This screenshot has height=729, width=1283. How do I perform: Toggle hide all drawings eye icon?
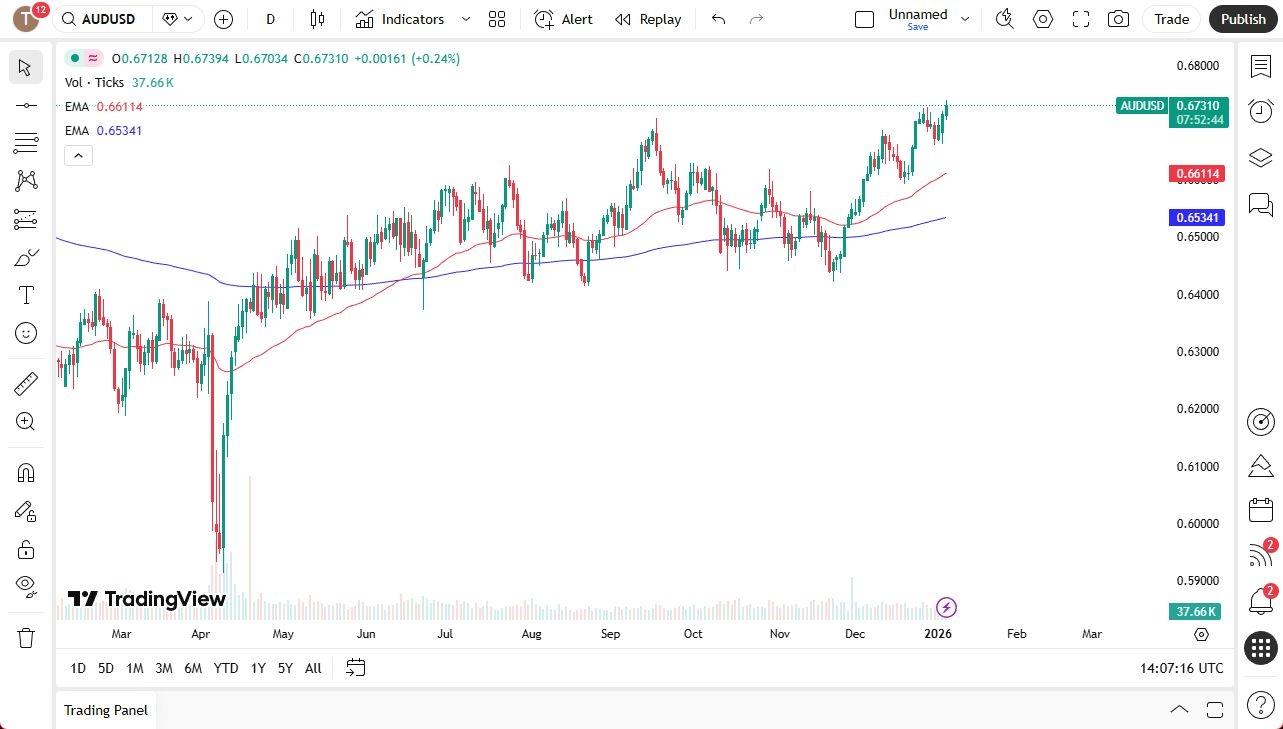[x=26, y=585]
